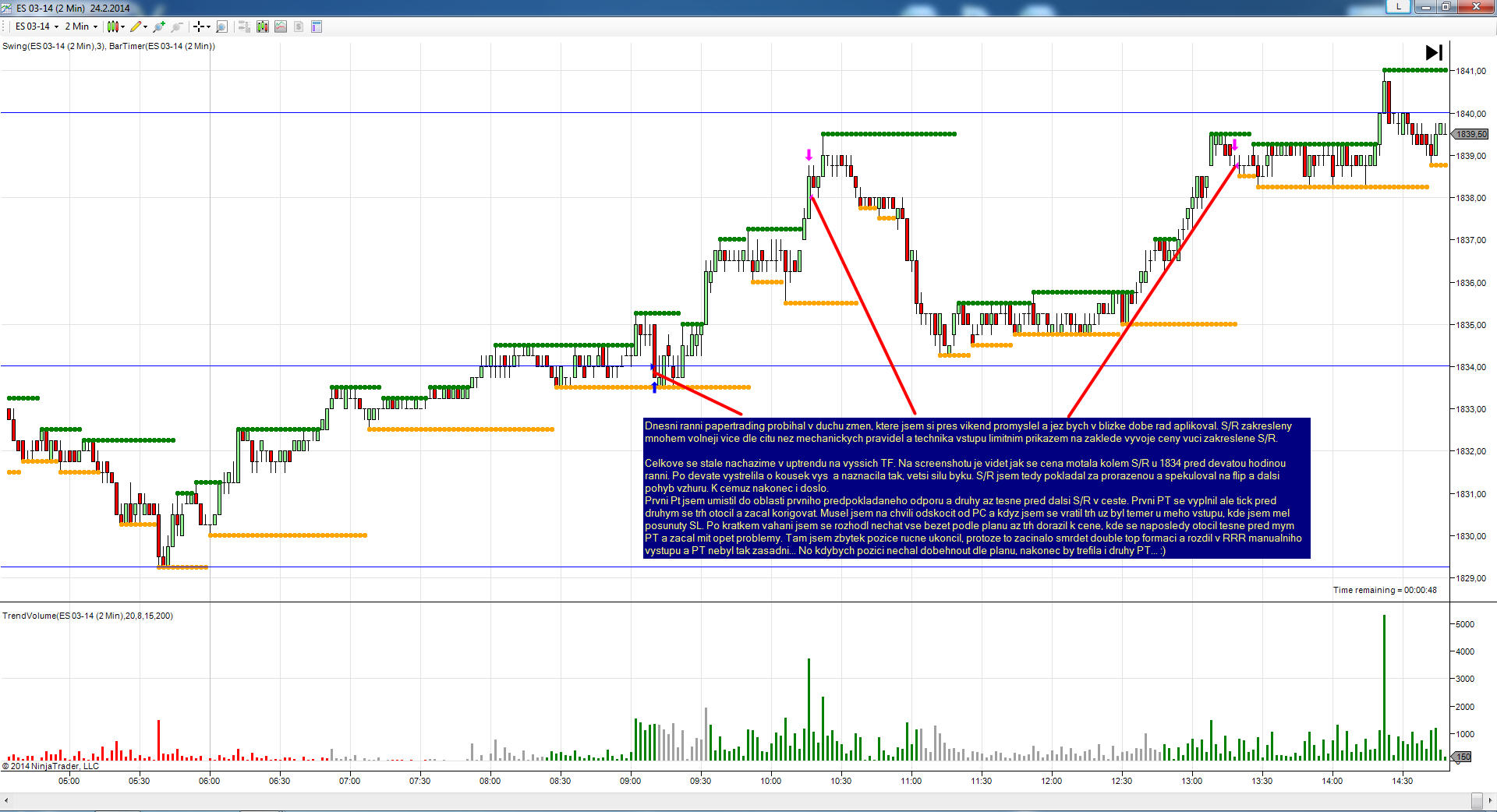This screenshot has width=1497, height=812.
Task: Click the 1834,00 price axis label
Action: click(1470, 367)
